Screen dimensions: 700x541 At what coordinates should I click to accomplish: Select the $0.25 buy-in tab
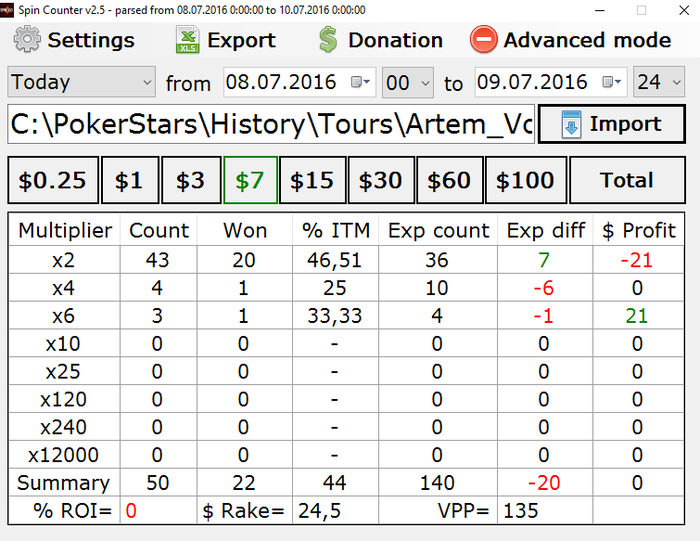click(x=53, y=180)
